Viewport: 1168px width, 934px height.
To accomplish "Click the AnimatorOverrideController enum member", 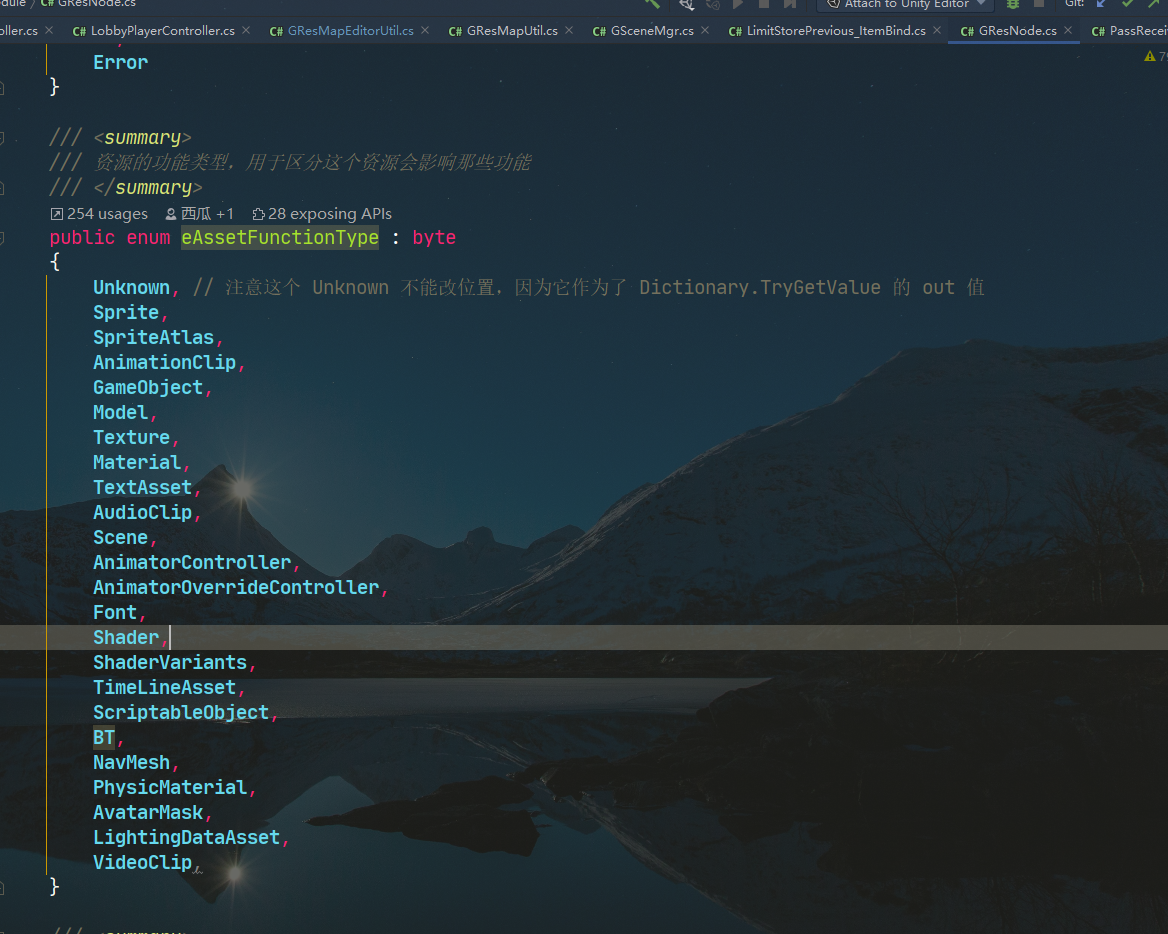I will click(236, 588).
